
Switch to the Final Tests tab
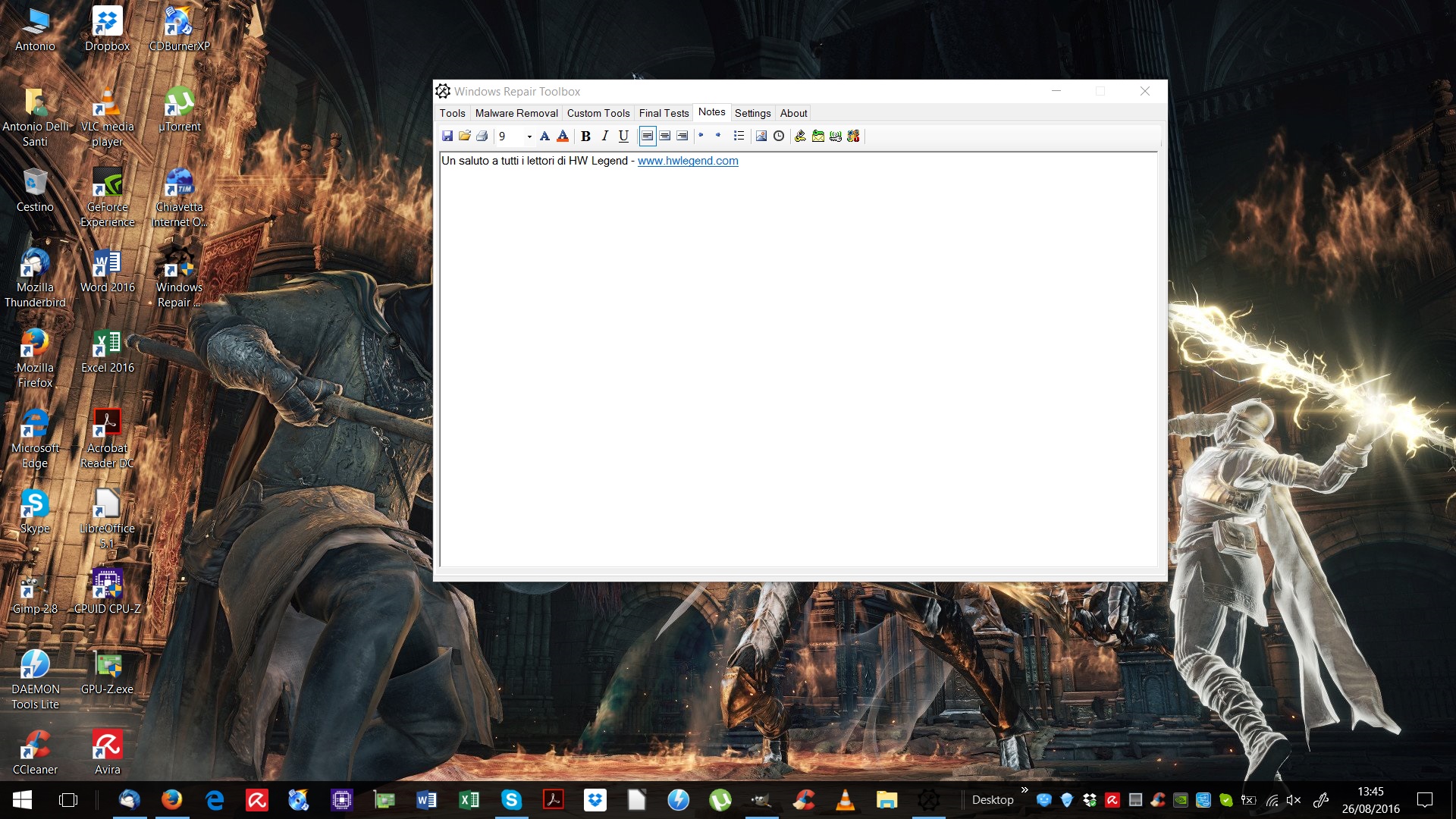click(x=664, y=113)
